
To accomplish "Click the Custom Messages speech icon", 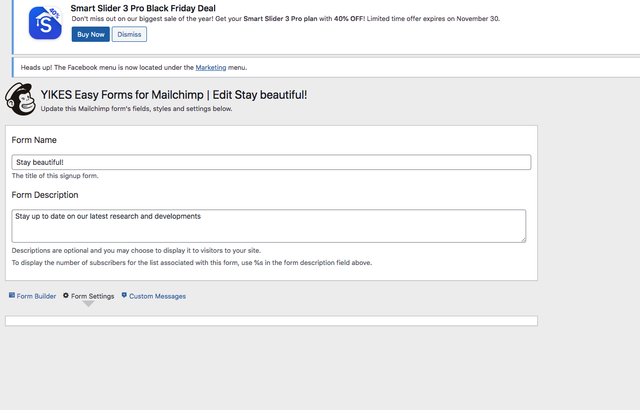I will 124,295.
